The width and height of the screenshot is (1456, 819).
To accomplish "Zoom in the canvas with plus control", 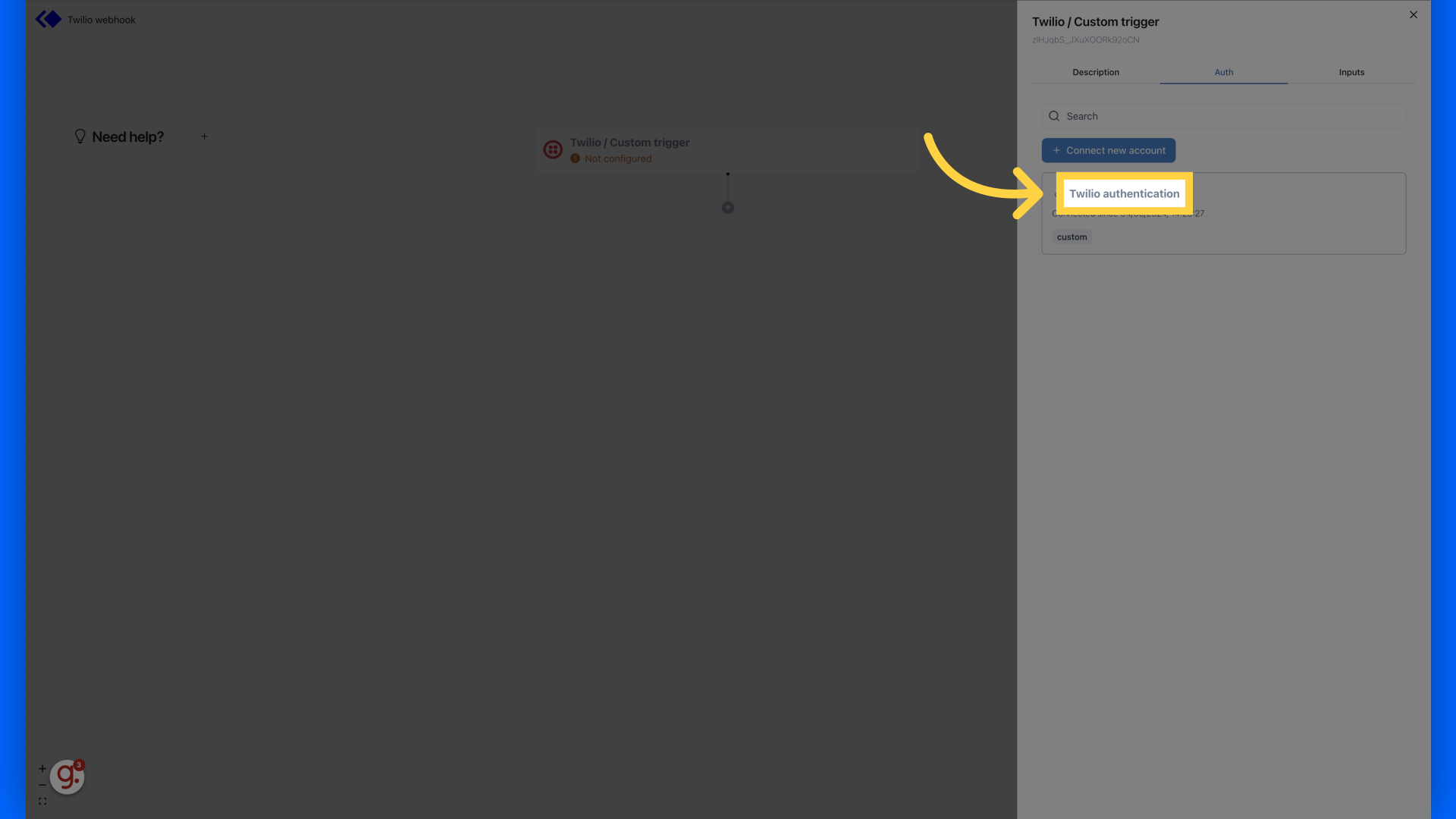I will coord(42,769).
